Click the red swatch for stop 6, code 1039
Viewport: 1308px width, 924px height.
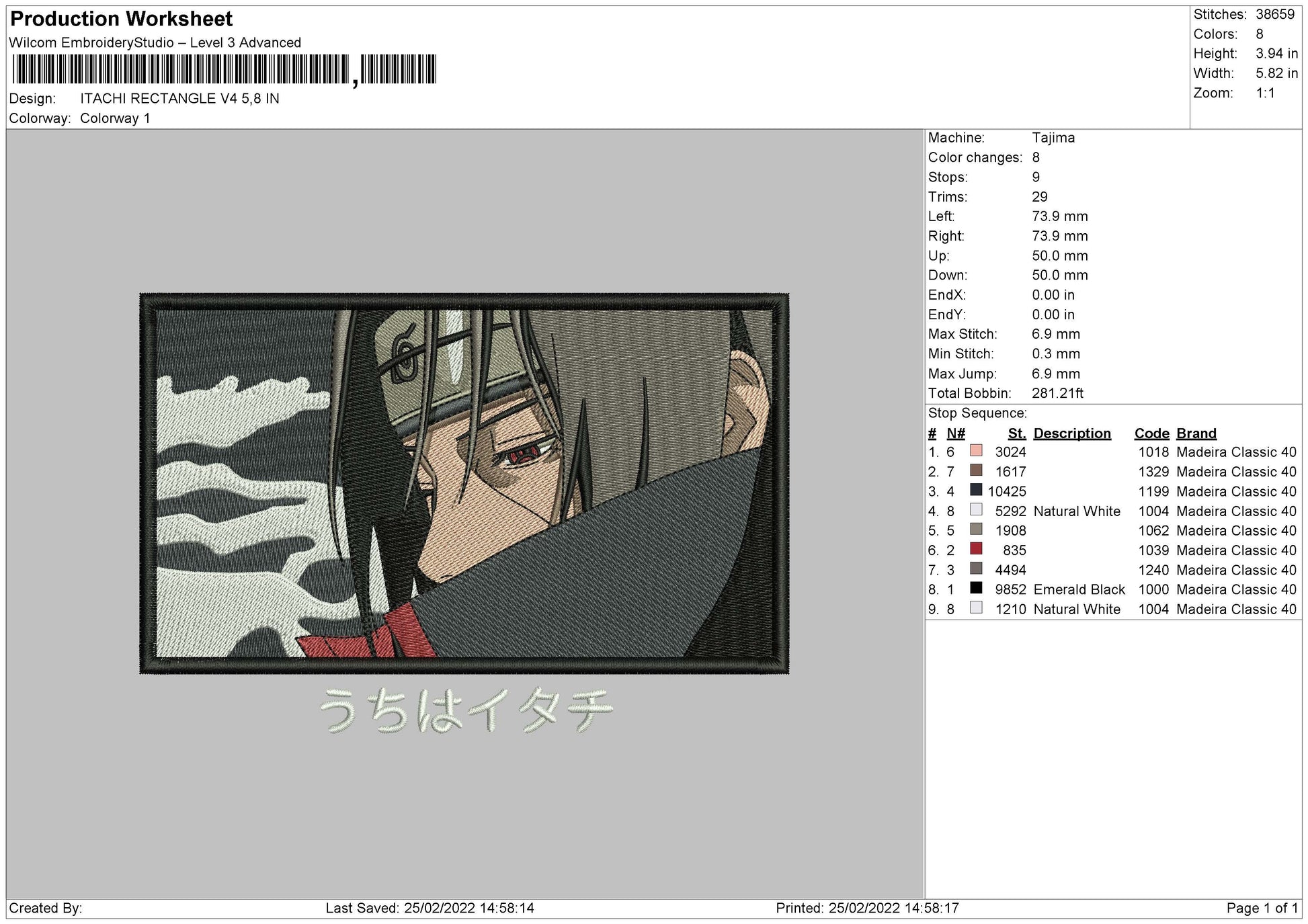[976, 549]
